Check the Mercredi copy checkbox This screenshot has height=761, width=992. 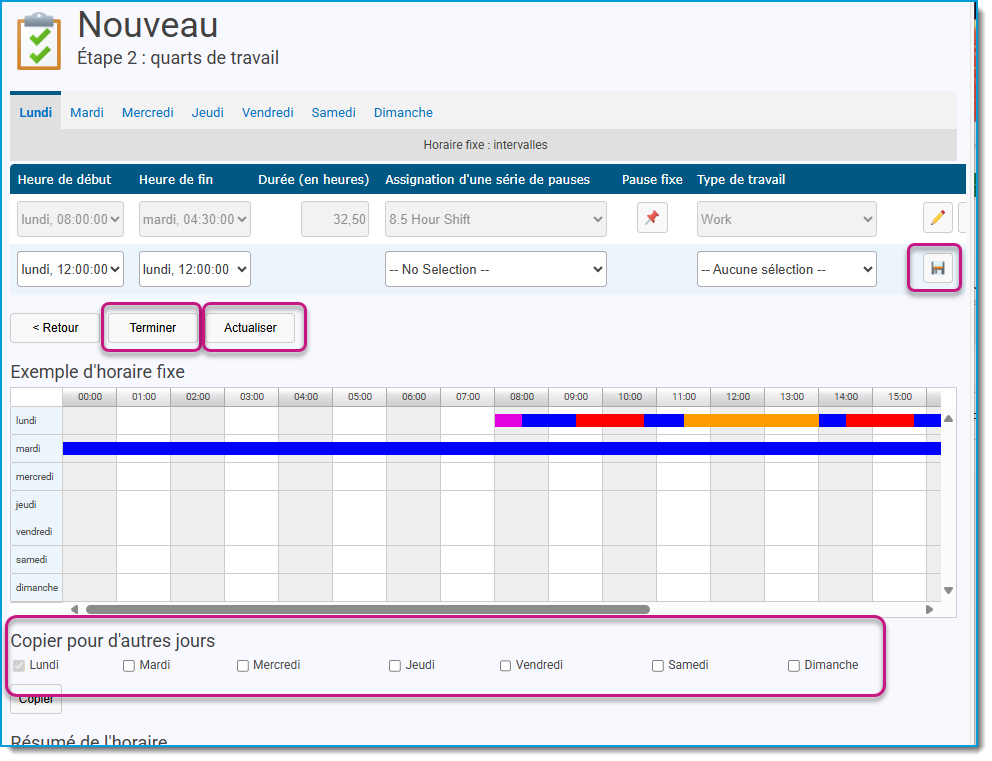pos(243,665)
